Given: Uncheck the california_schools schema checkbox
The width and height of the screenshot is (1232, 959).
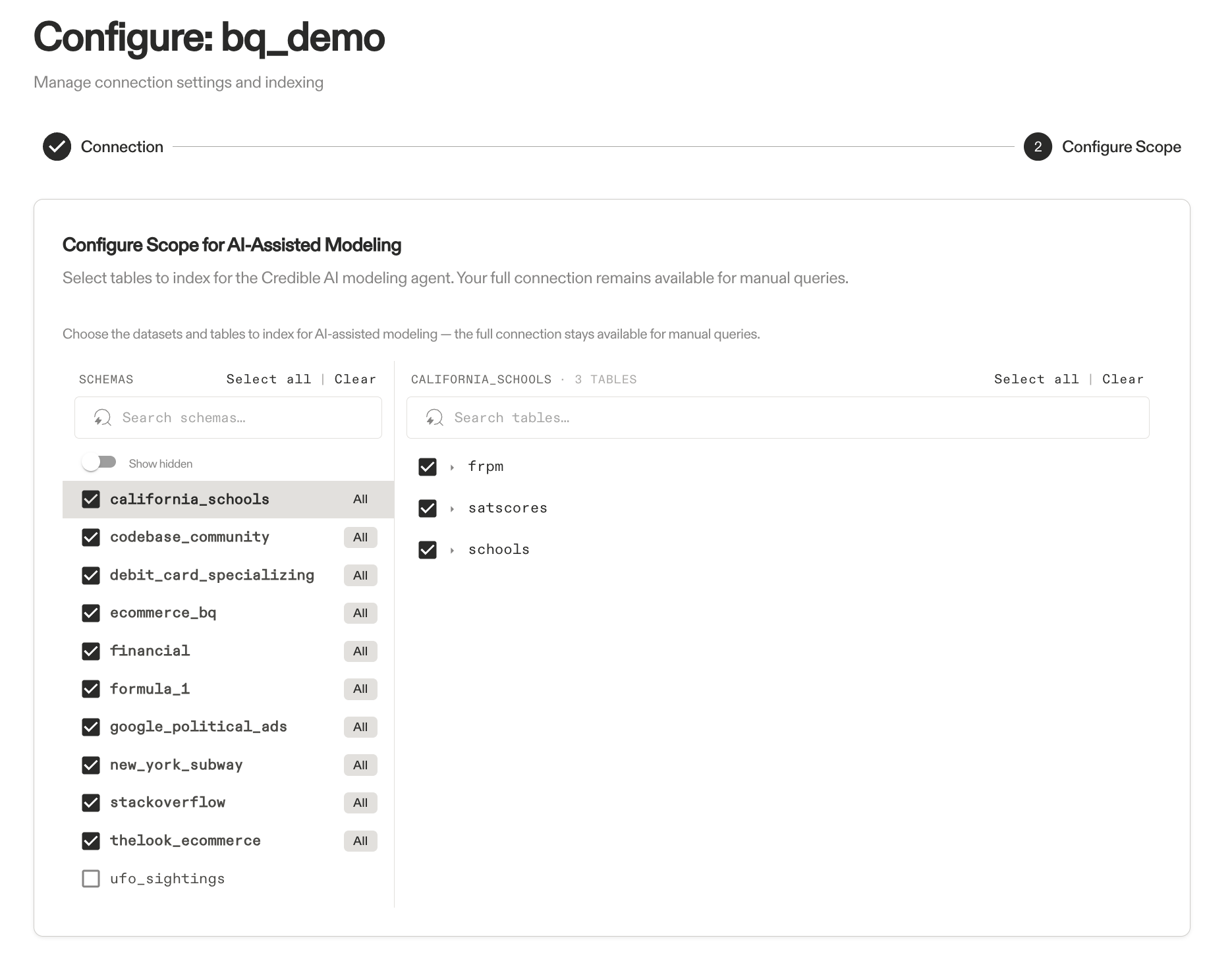Looking at the screenshot, I should click(91, 499).
